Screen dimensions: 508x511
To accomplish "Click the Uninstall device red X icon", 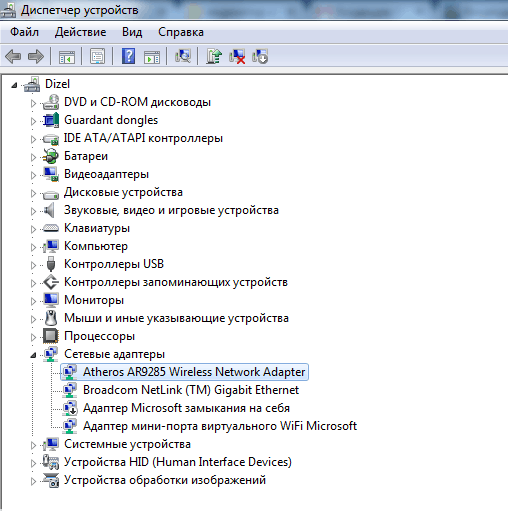I will coord(237,56).
